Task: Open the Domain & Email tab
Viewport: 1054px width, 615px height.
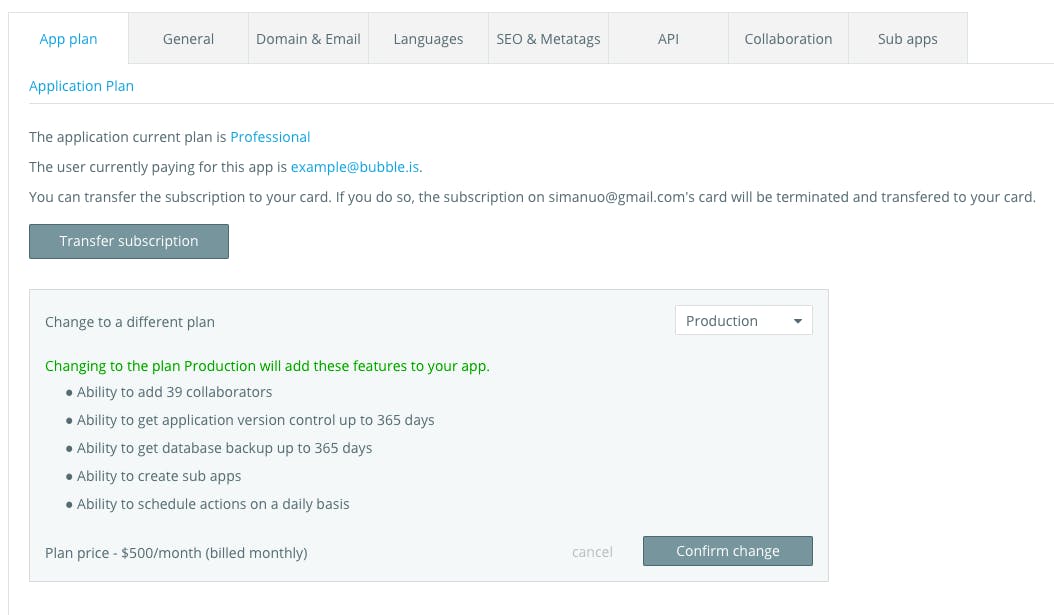Action: (x=308, y=38)
